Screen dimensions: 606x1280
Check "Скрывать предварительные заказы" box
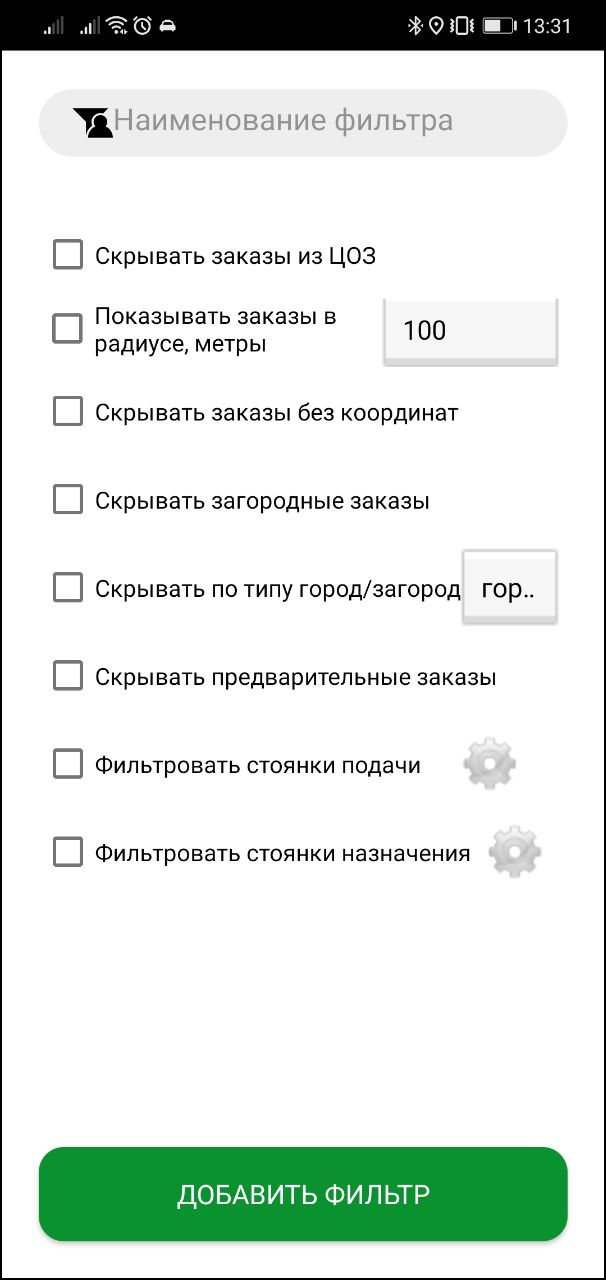tap(68, 676)
